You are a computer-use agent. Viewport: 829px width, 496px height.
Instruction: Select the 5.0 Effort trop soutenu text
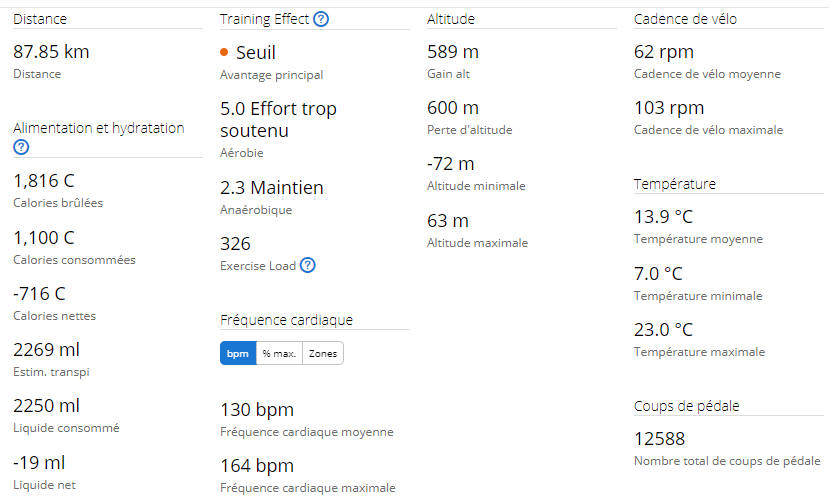[279, 120]
